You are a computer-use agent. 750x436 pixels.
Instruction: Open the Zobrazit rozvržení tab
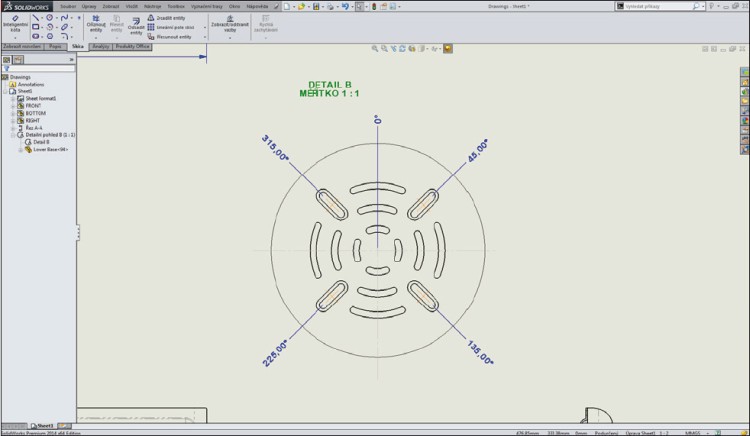pos(21,46)
